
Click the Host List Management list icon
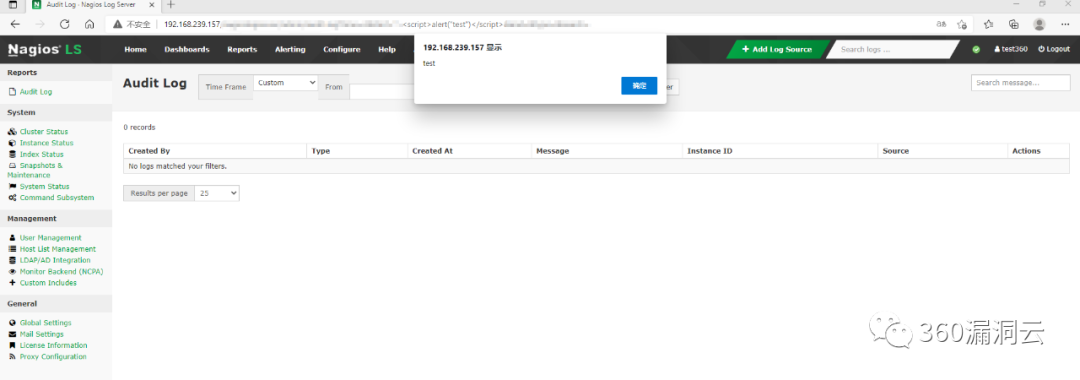point(12,249)
